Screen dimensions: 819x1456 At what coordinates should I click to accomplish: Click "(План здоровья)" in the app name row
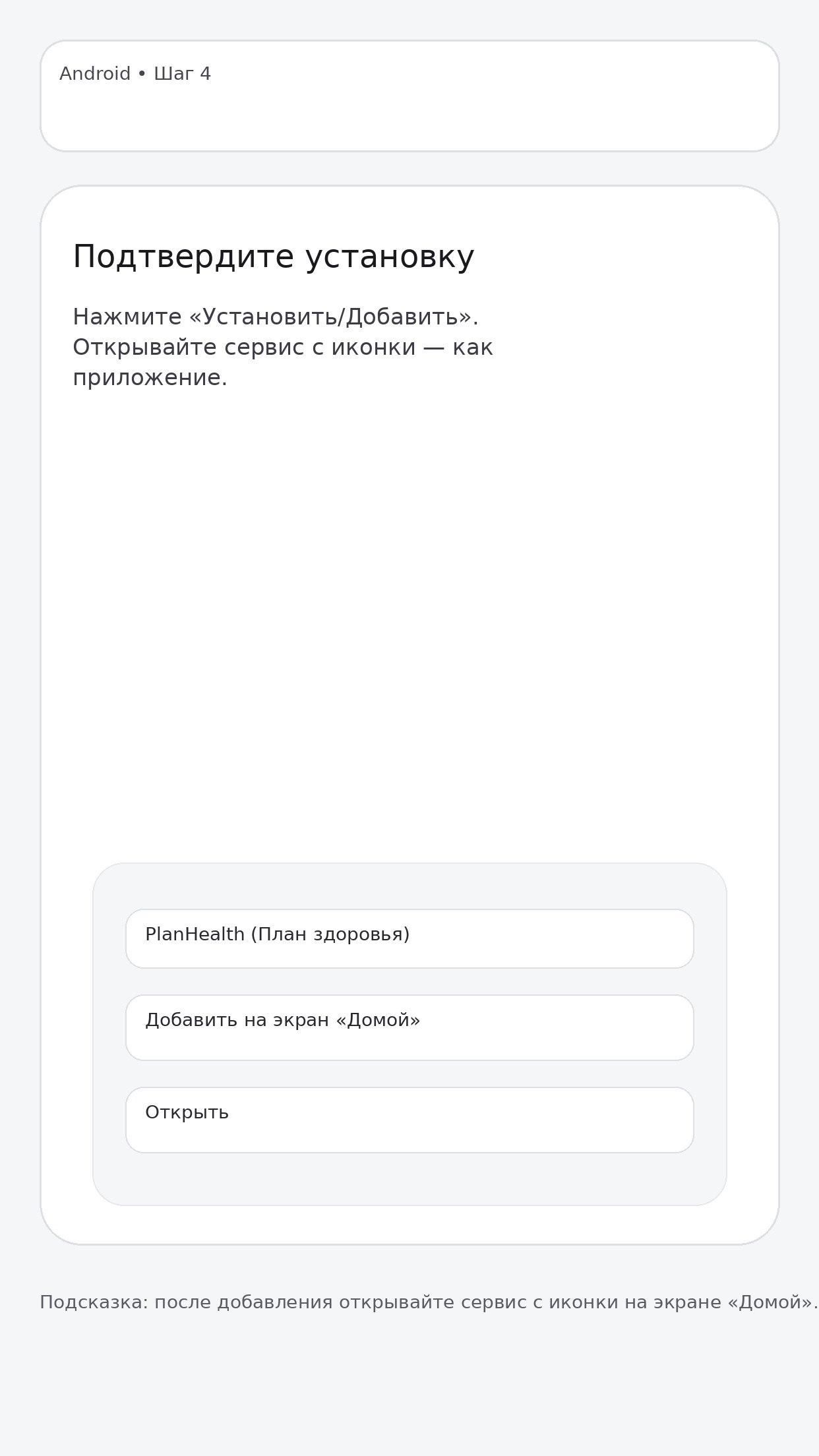point(330,934)
